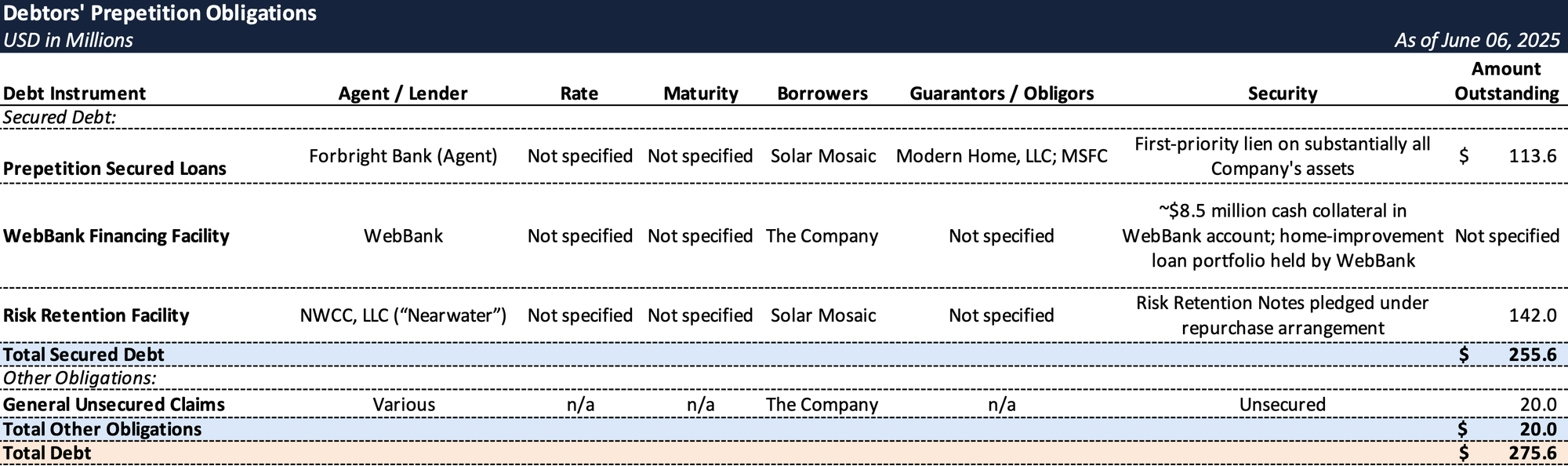The height and width of the screenshot is (466, 1568).
Task: Select the NWCC, LLC ("Nearwater") cell
Action: click(403, 315)
